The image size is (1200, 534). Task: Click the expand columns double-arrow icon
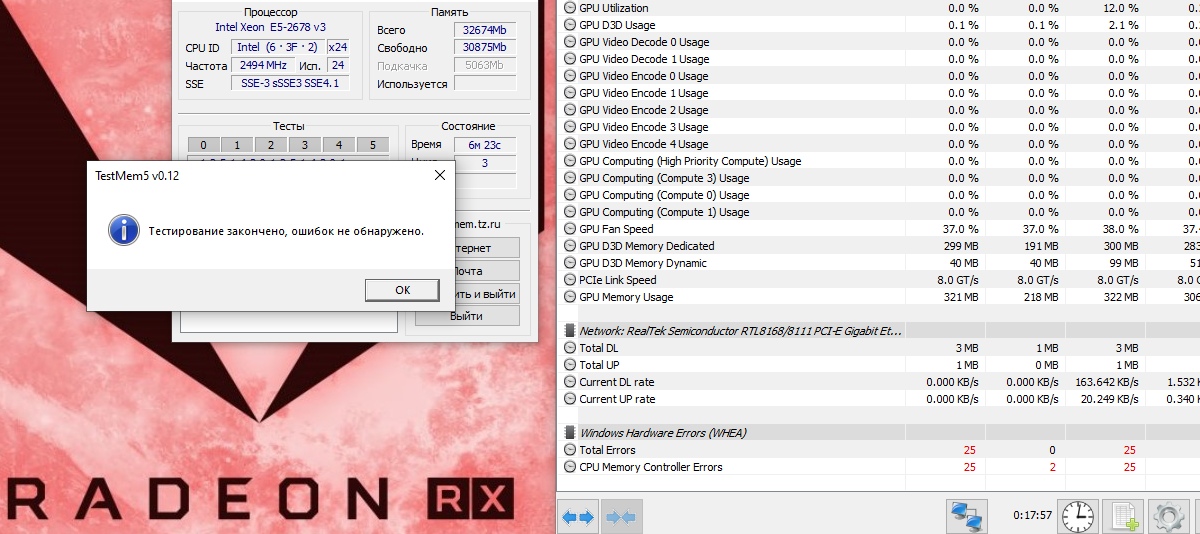tap(578, 517)
